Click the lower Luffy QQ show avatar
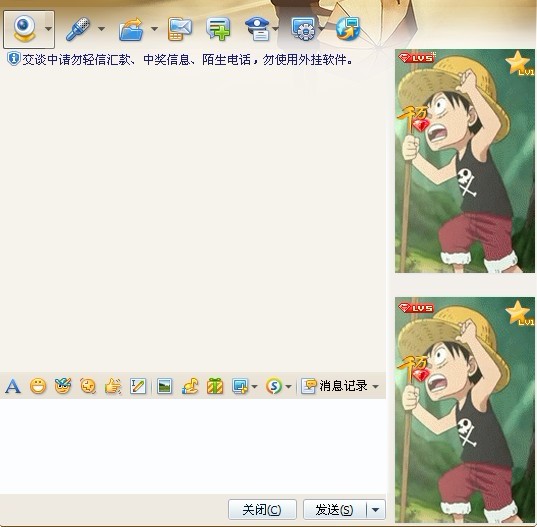Screen dimensions: 537x527 465,410
